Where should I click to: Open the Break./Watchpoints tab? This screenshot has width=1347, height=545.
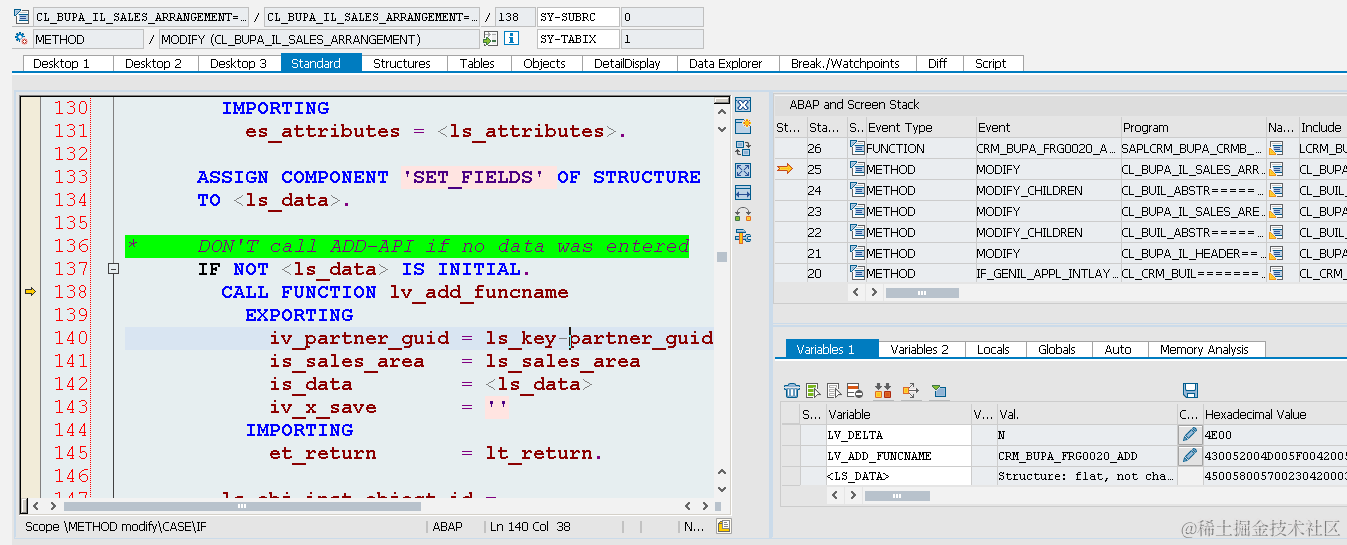845,63
